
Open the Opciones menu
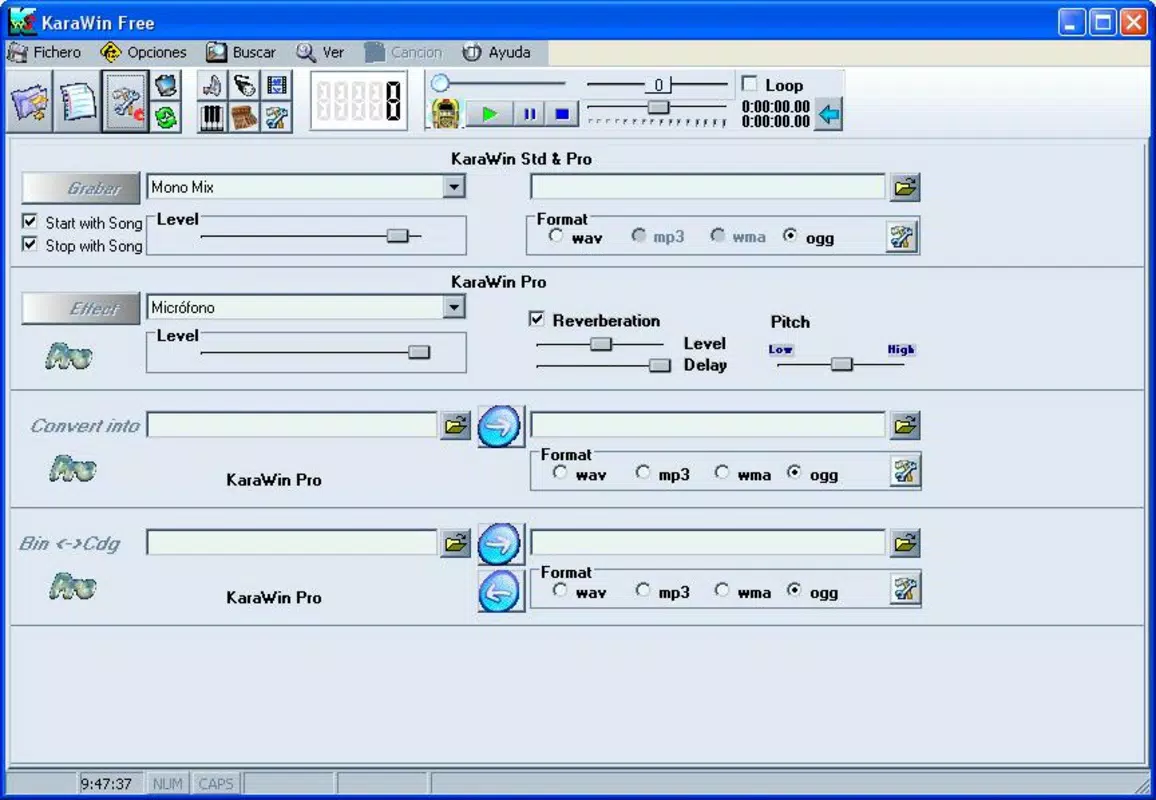click(144, 52)
